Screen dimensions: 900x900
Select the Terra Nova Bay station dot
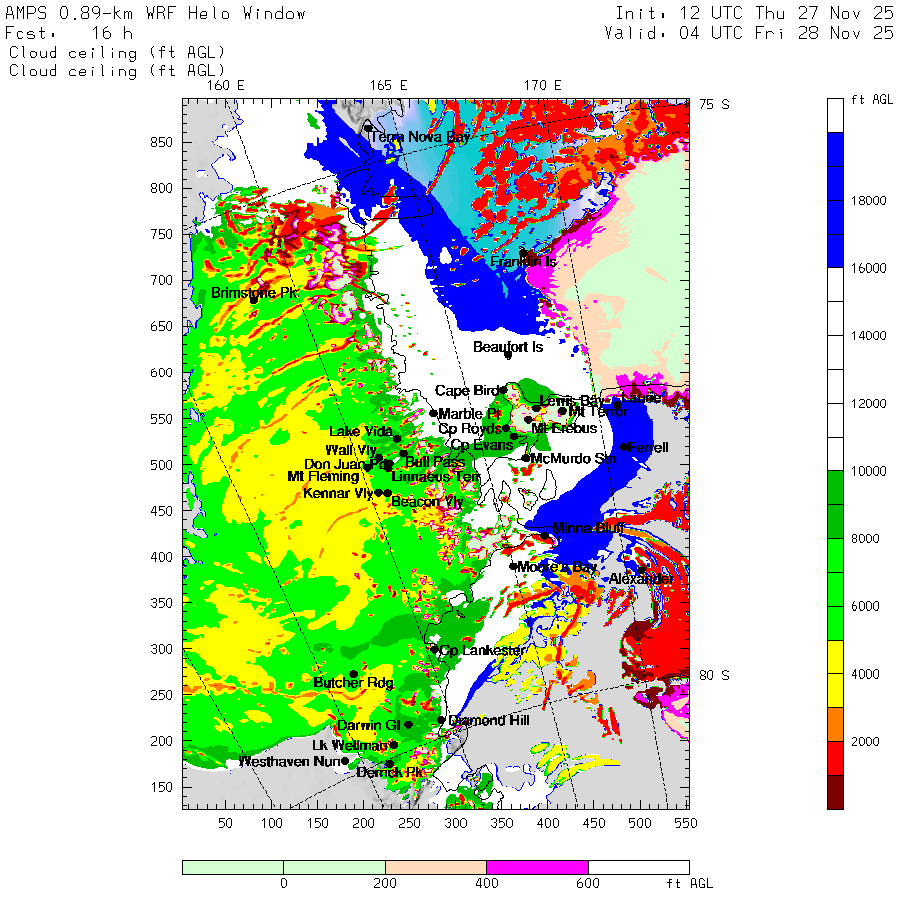tap(368, 128)
